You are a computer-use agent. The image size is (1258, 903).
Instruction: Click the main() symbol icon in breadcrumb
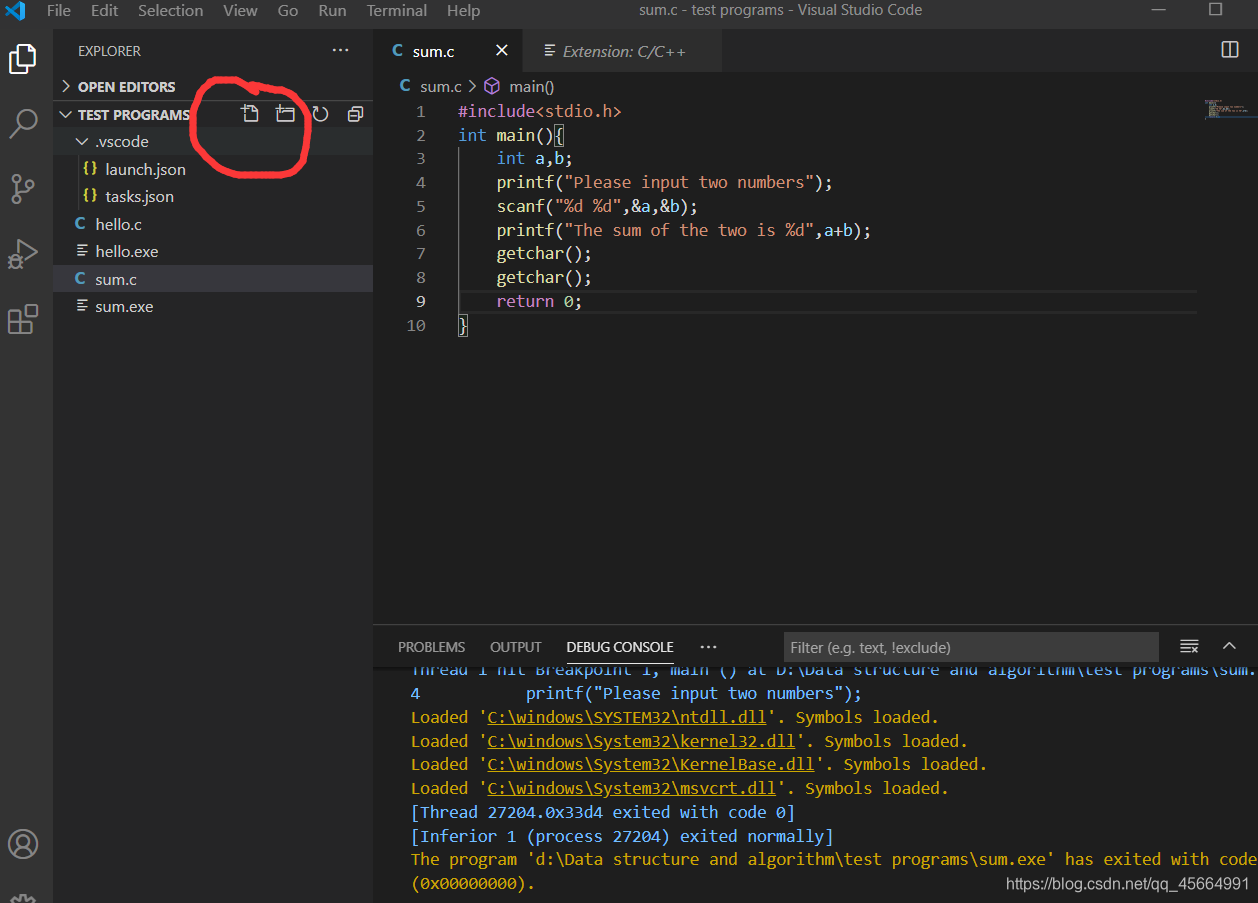coord(492,87)
